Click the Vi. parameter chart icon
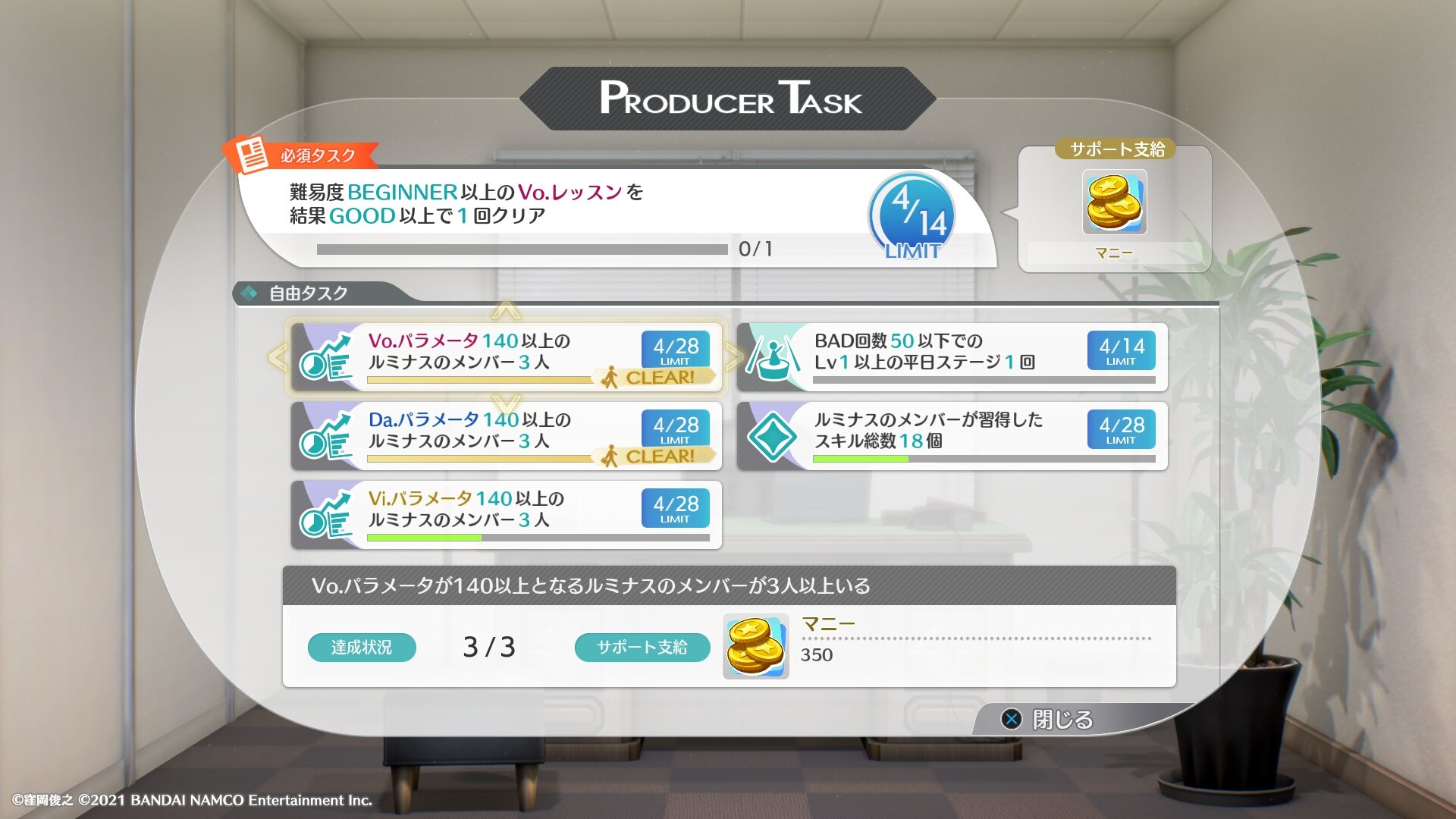This screenshot has height=819, width=1456. (326, 515)
